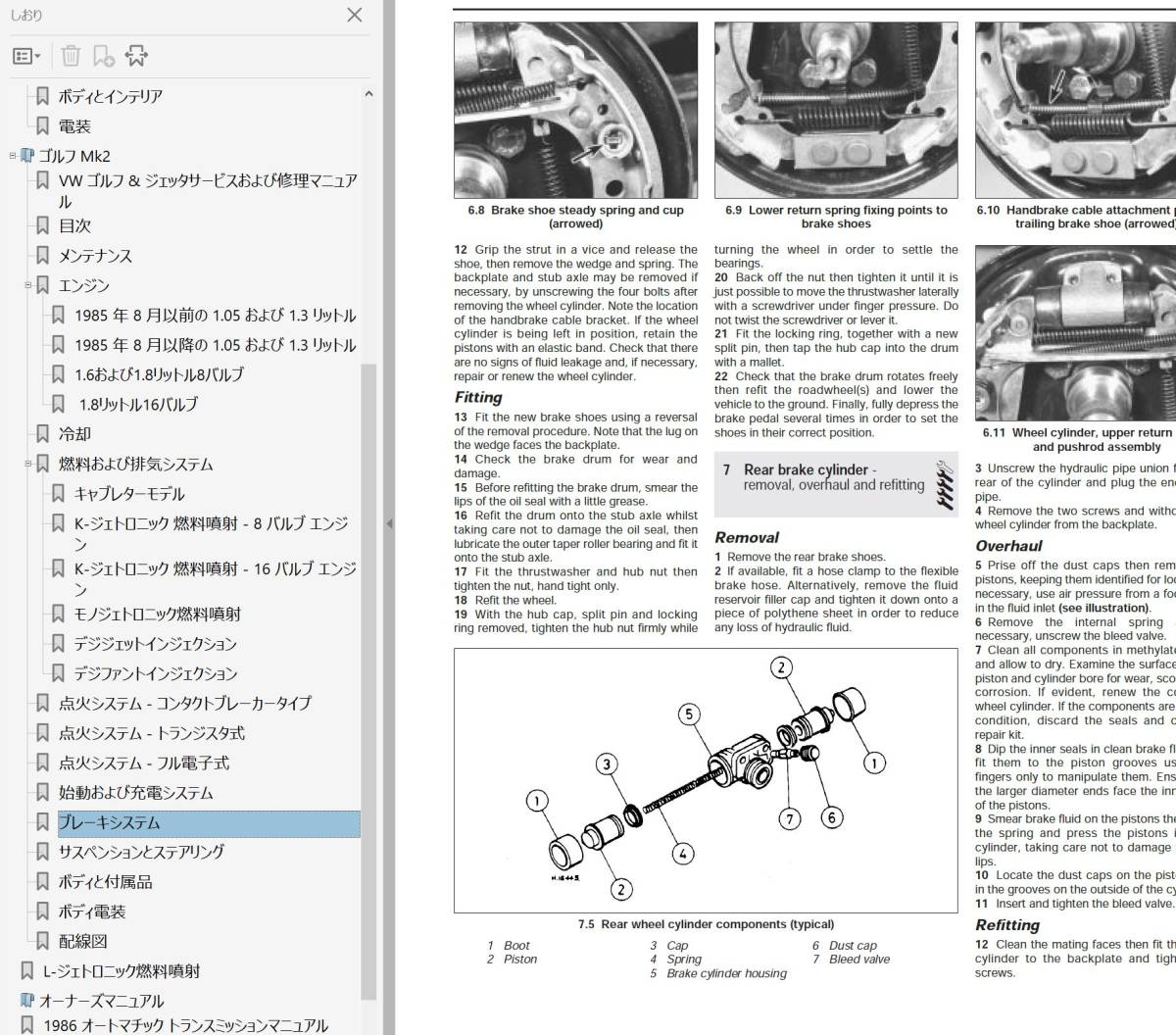Open the オーナーズマニュアル bookmark
The image size is (1176, 1035).
coord(101,1001)
